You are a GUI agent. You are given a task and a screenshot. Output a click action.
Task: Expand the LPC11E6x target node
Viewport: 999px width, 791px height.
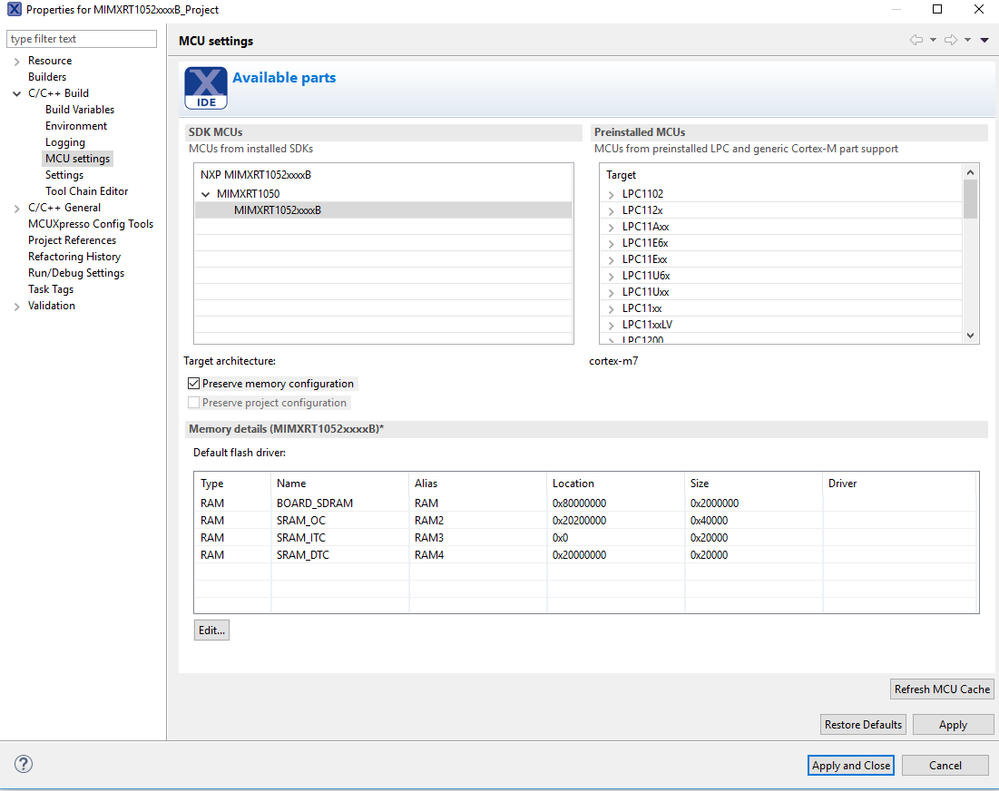(611, 244)
